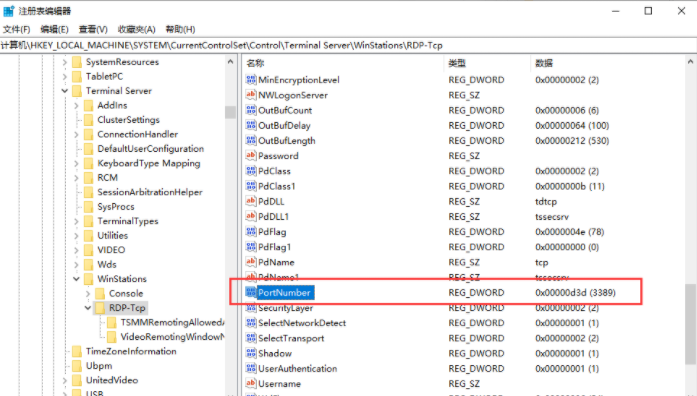This screenshot has height=396, width=697.
Task: Collapse the Terminal Server tree node
Action: (65, 91)
